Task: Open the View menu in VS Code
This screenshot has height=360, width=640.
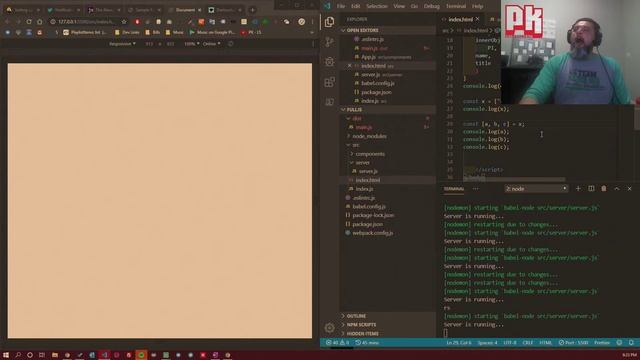Action: (399, 6)
